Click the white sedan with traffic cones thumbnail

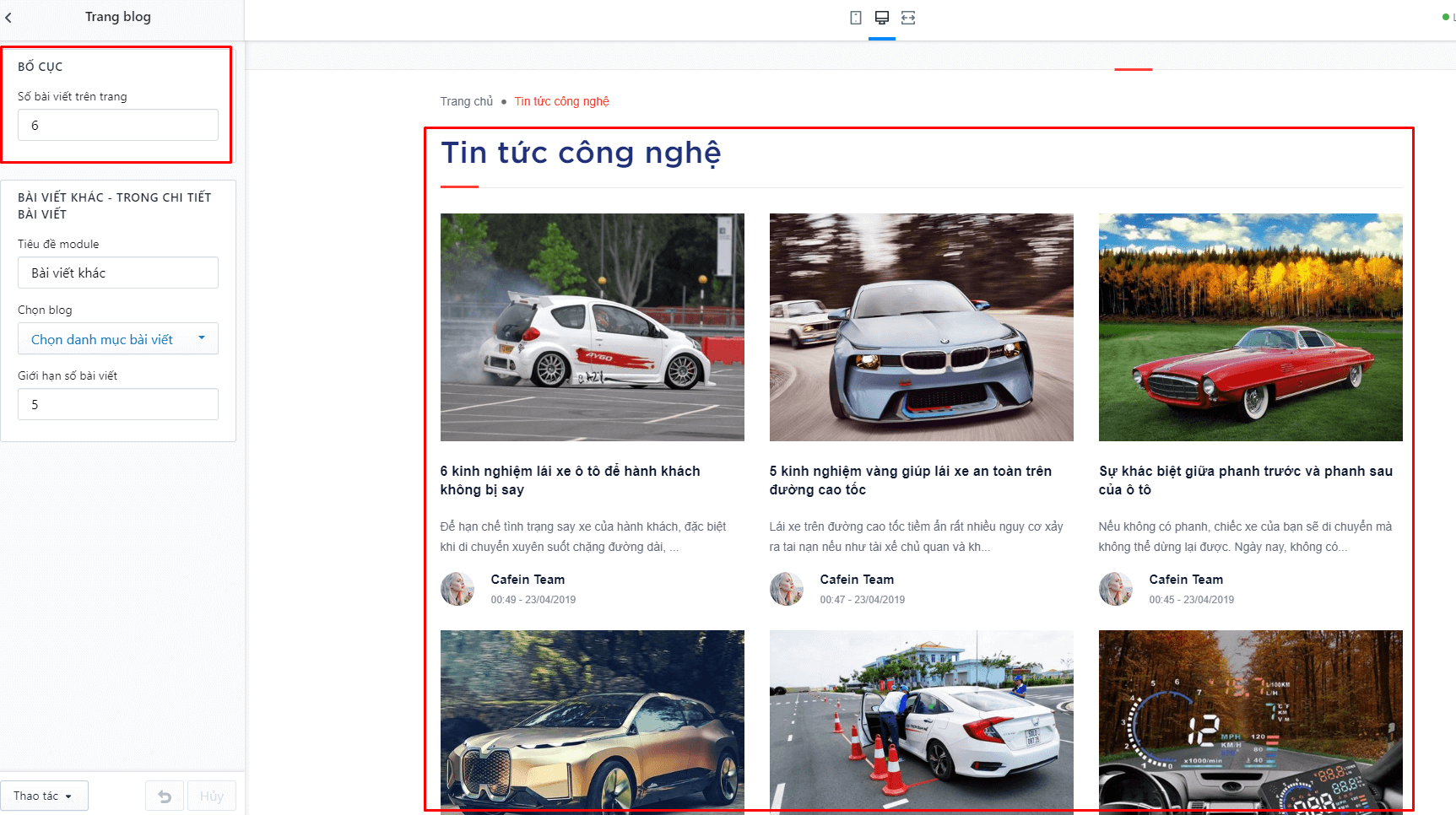(x=922, y=722)
